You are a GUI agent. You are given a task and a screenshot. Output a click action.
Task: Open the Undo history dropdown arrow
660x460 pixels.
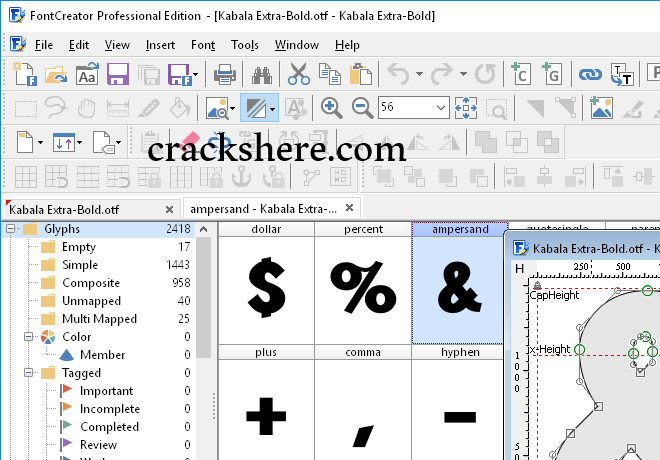(x=419, y=74)
